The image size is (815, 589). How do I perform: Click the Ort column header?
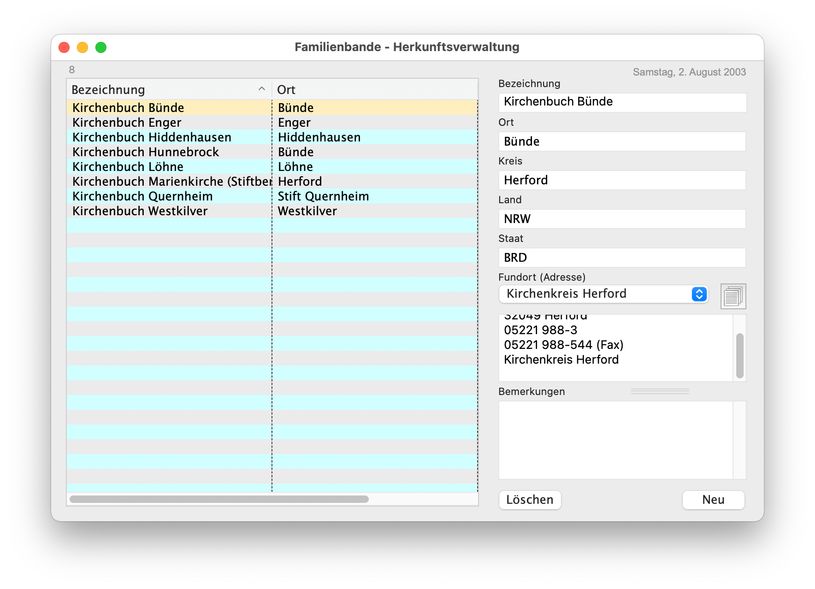[x=375, y=90]
